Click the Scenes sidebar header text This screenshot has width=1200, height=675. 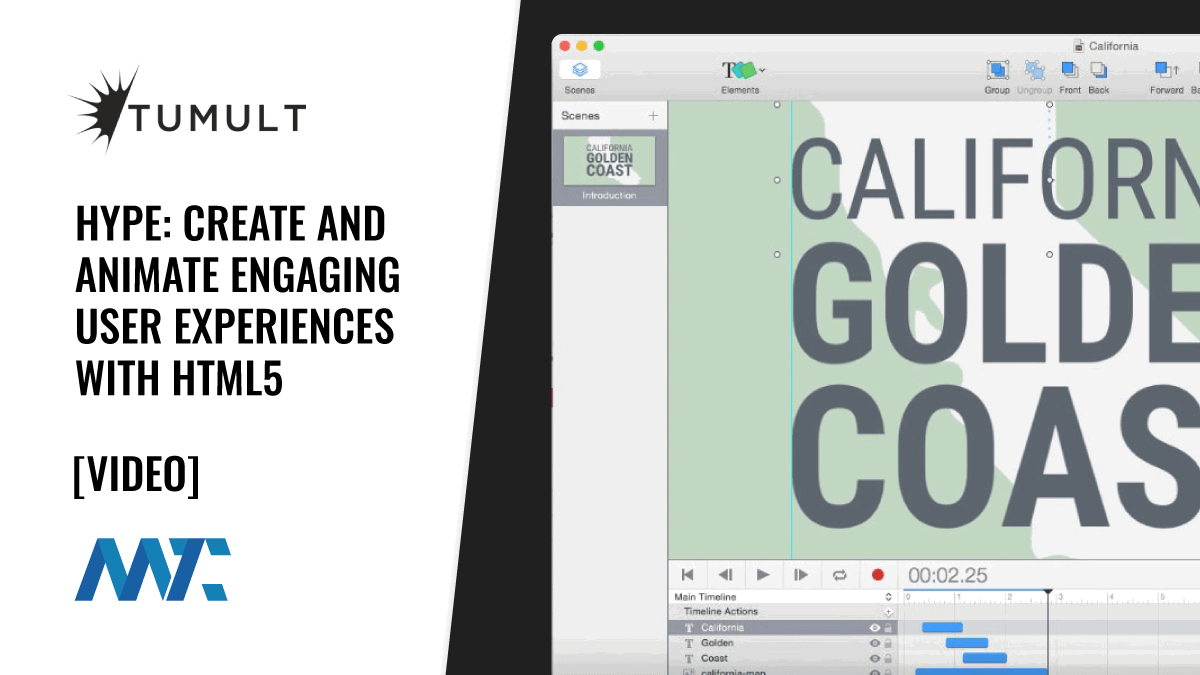point(580,116)
